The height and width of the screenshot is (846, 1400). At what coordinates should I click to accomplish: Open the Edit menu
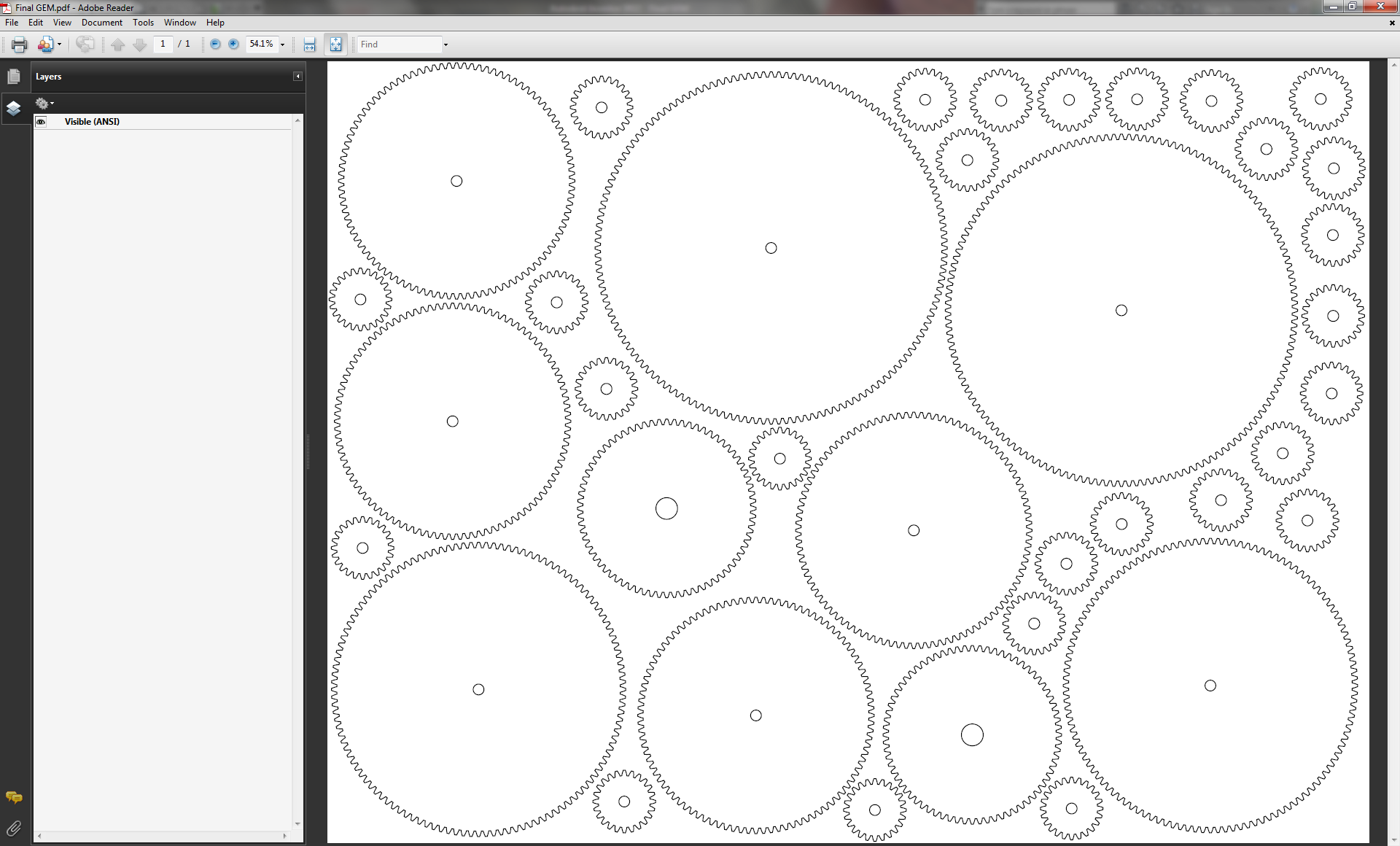click(x=36, y=23)
